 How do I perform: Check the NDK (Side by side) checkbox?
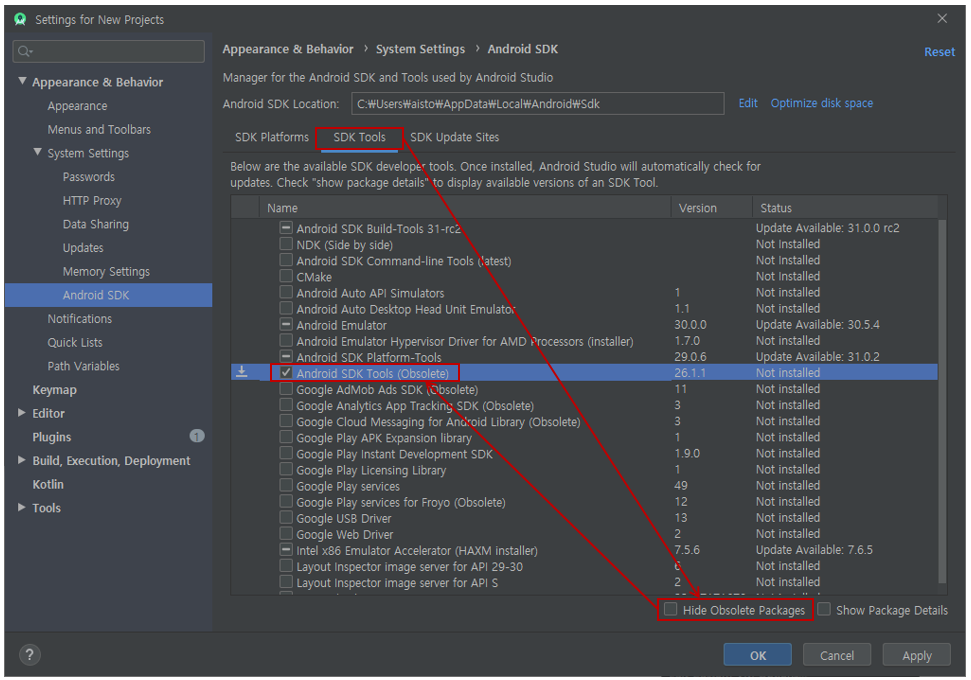tap(285, 243)
